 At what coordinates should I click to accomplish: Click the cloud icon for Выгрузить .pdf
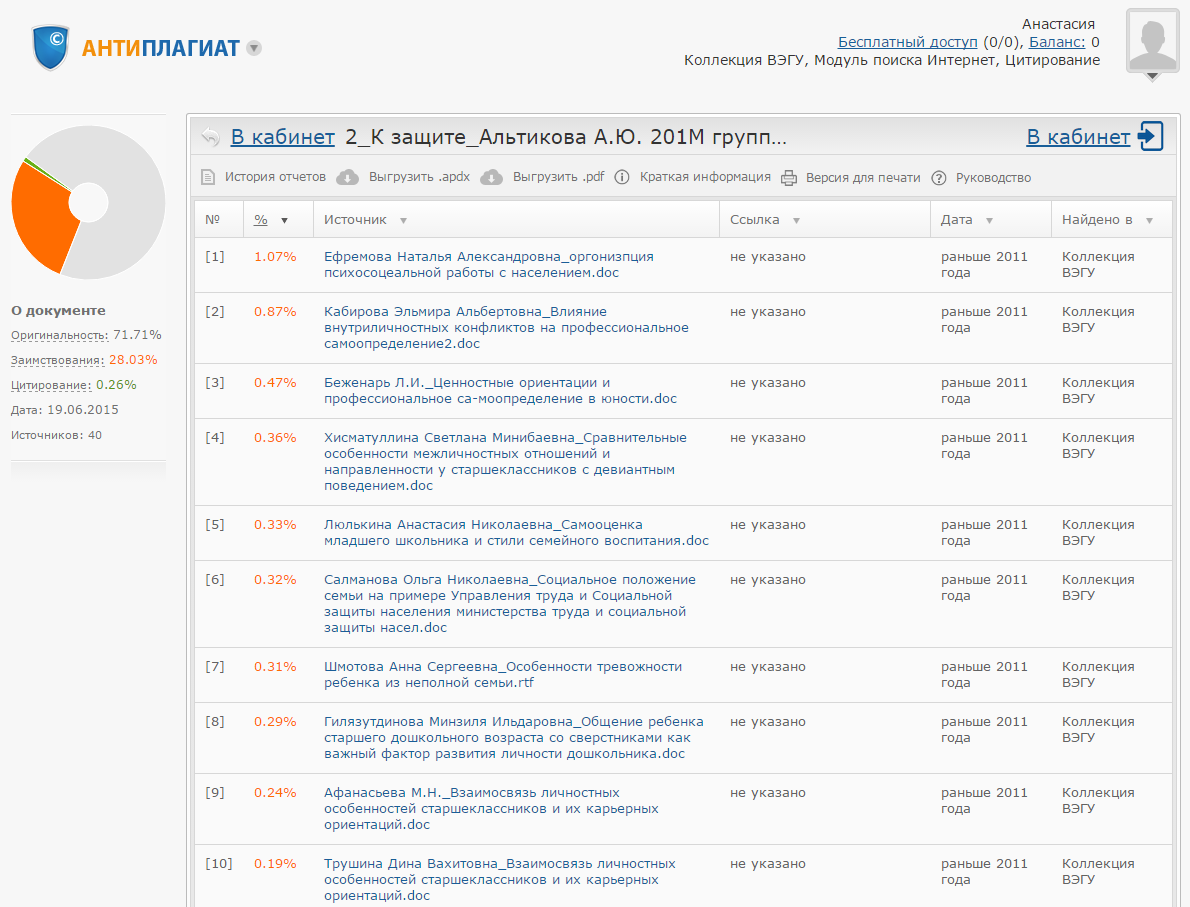point(491,178)
